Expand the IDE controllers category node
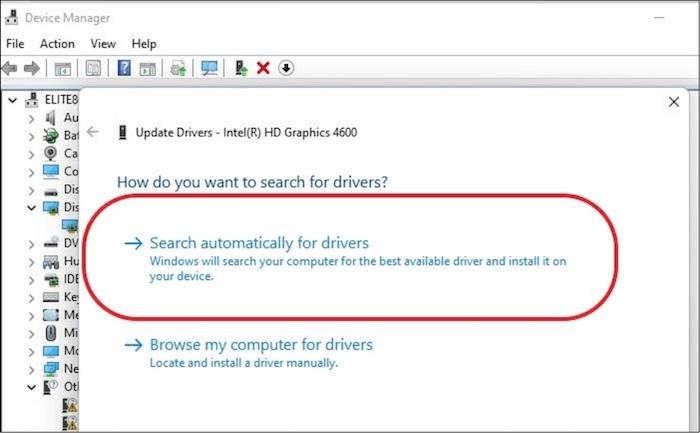Image resolution: width=700 pixels, height=433 pixels. [x=31, y=280]
